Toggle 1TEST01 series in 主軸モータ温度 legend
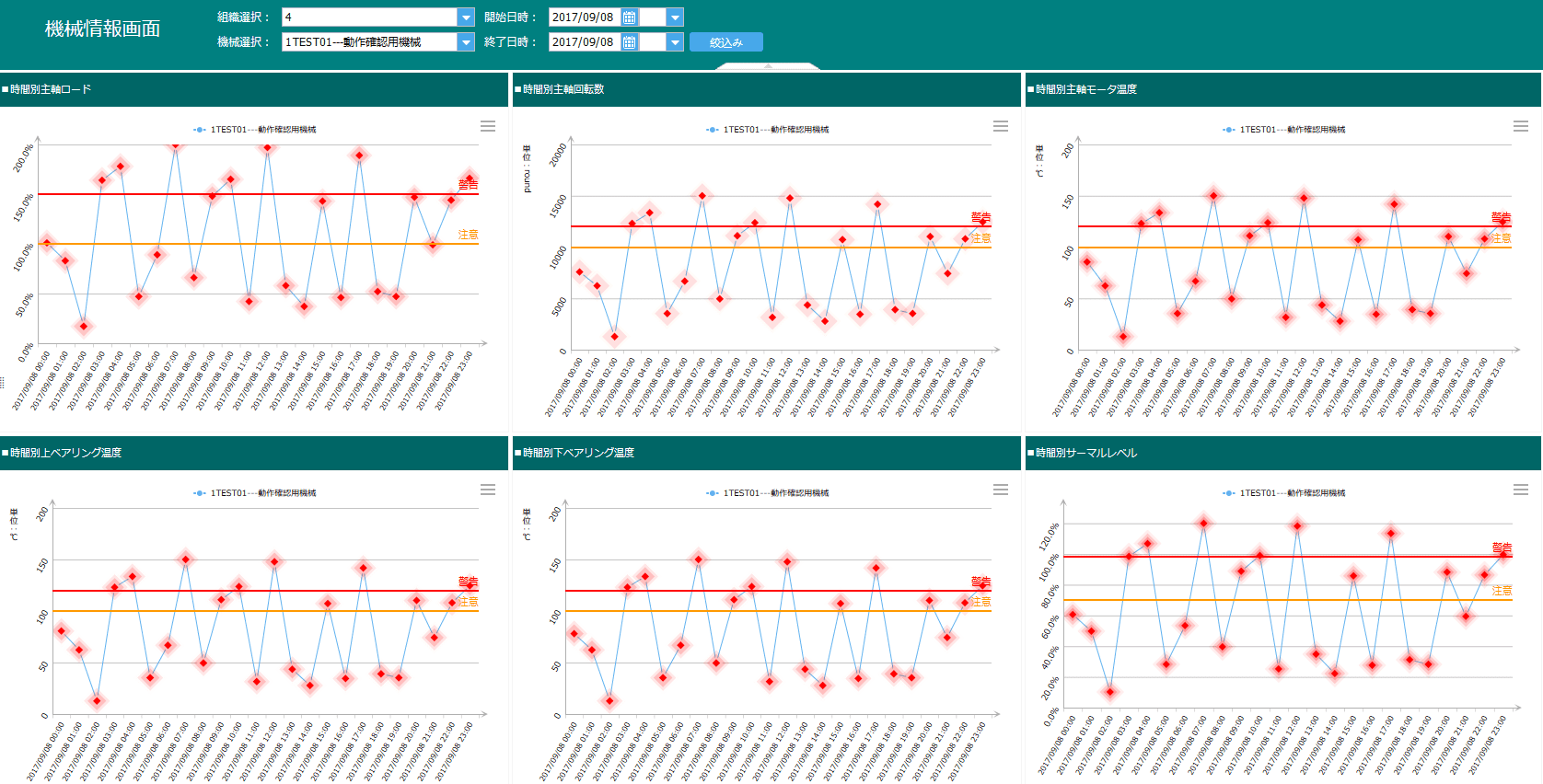 pos(1284,130)
